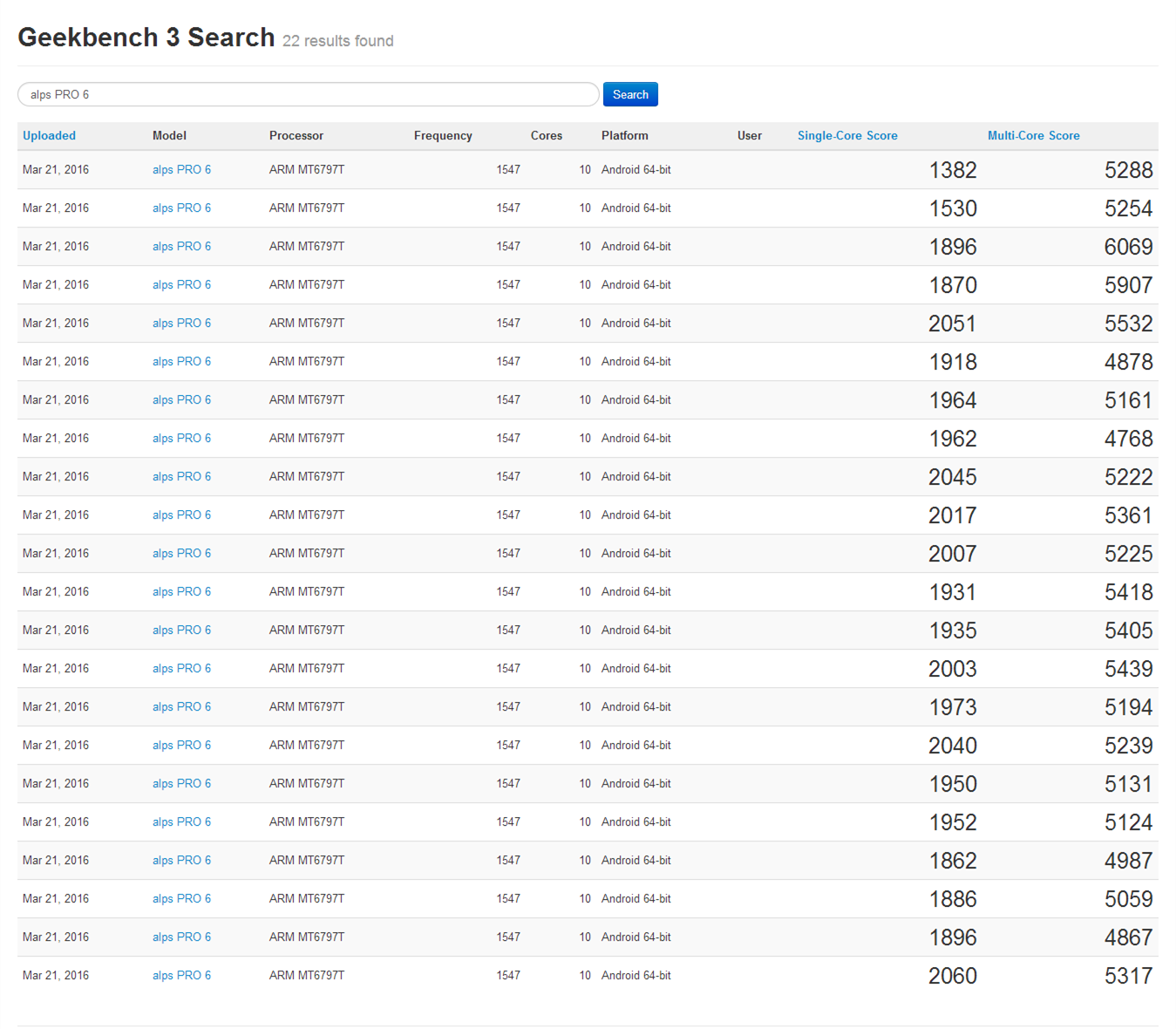
Task: Click the multi-core score 5131
Action: 1128,784
